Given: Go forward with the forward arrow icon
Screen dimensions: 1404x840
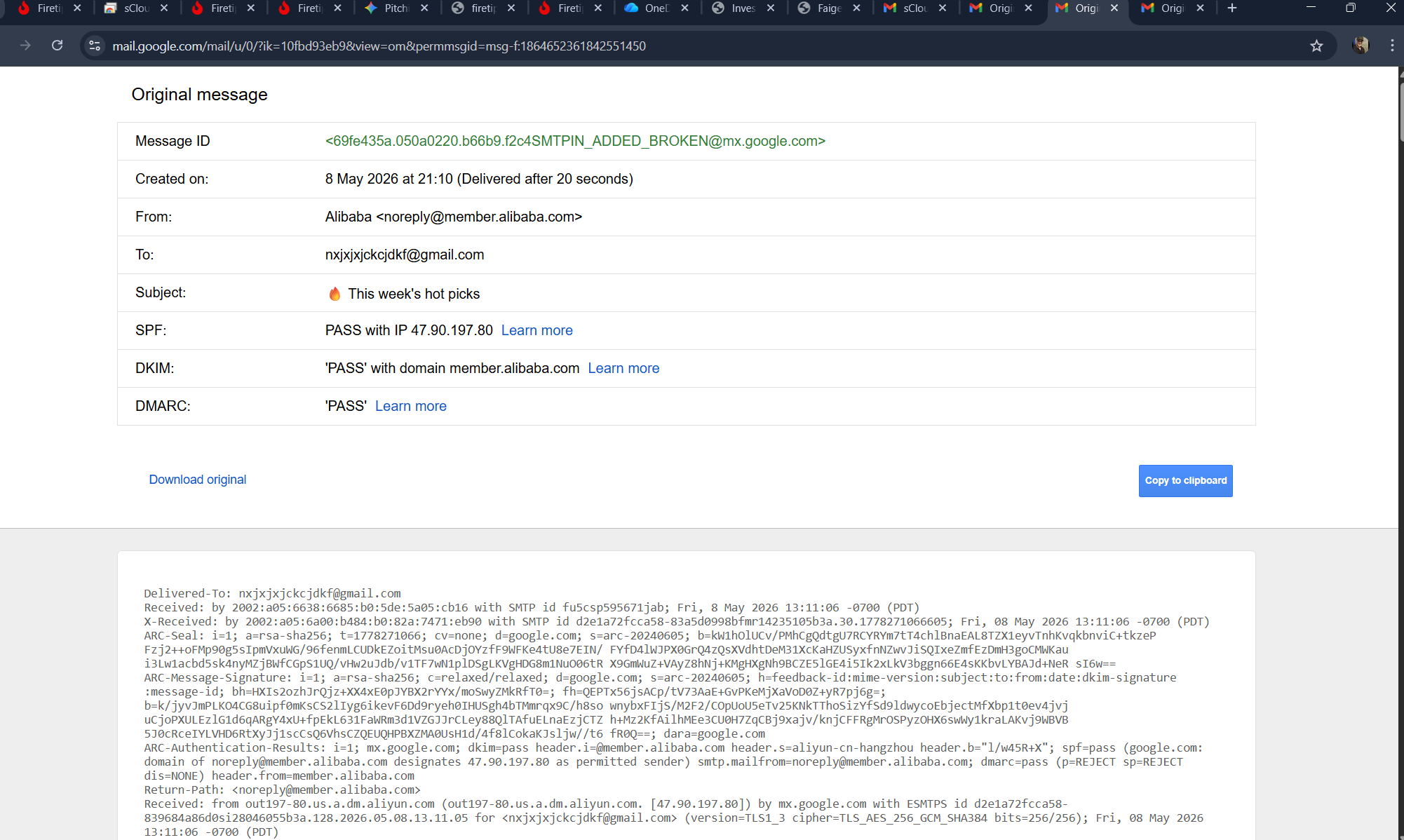Looking at the screenshot, I should pyautogui.click(x=25, y=46).
